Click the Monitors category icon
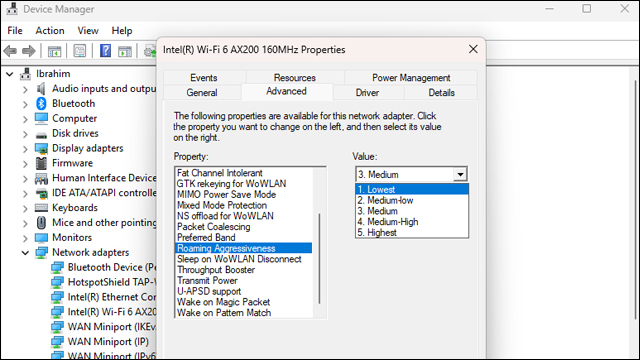Screen dimensions: 640x360 (41, 238)
